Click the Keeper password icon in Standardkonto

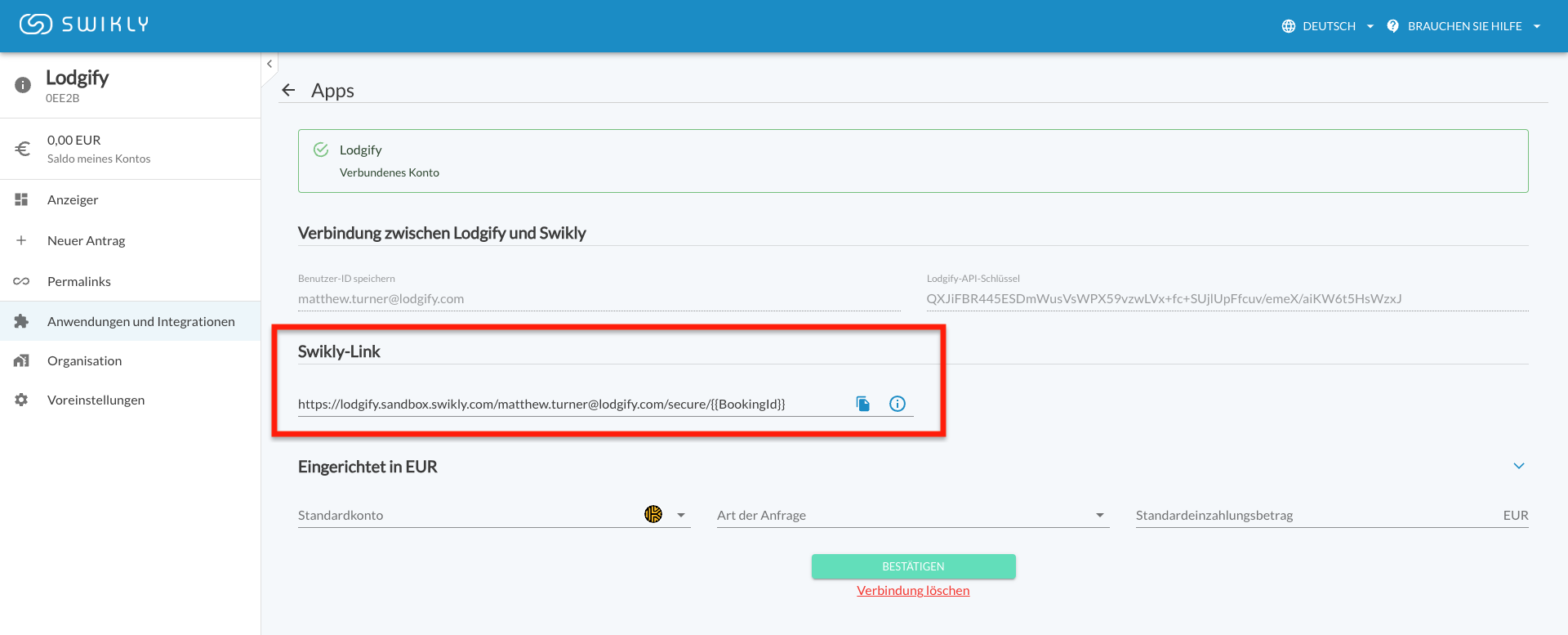pos(653,514)
